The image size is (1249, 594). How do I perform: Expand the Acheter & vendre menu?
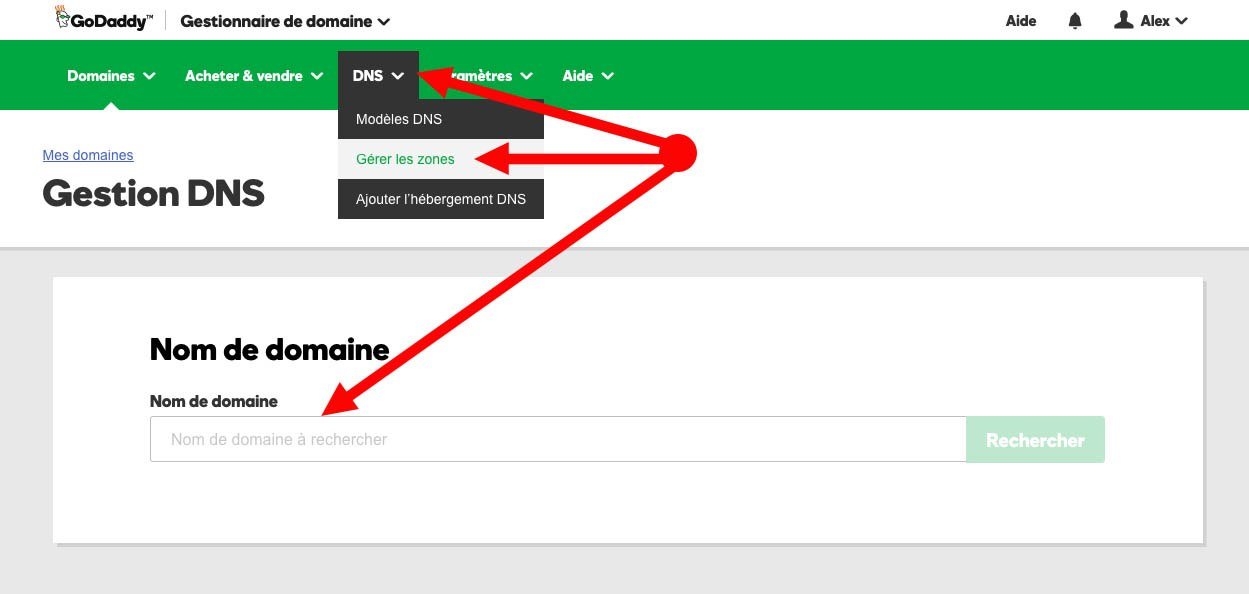(254, 76)
